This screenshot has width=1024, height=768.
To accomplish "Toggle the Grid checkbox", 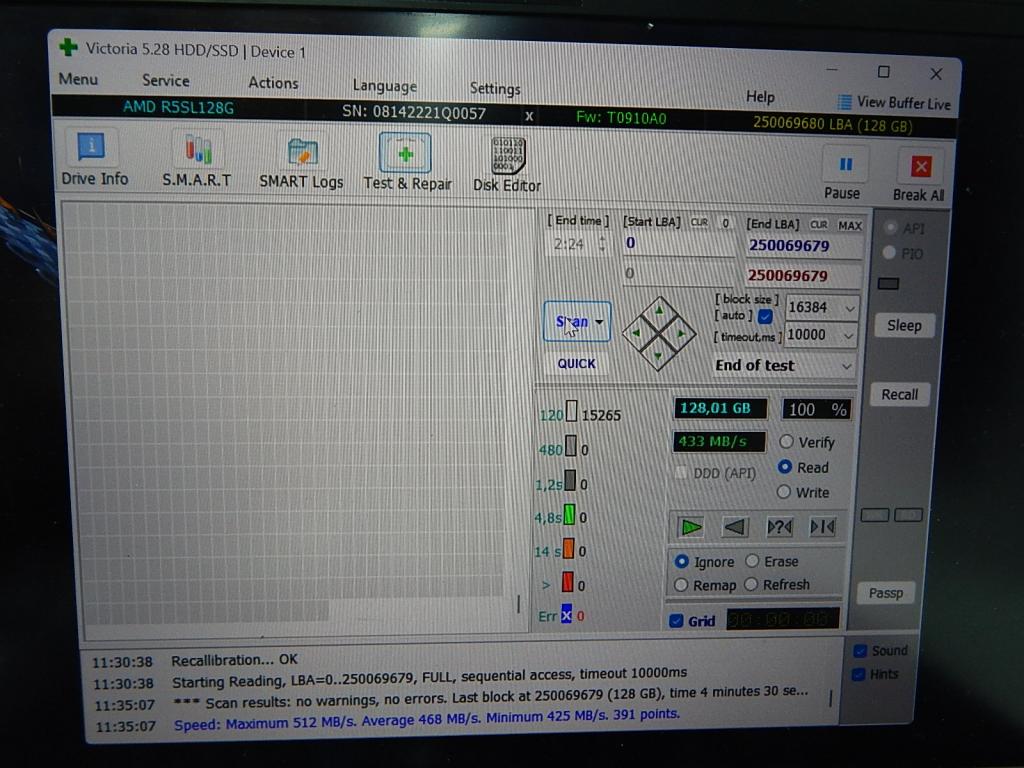I will (x=677, y=620).
